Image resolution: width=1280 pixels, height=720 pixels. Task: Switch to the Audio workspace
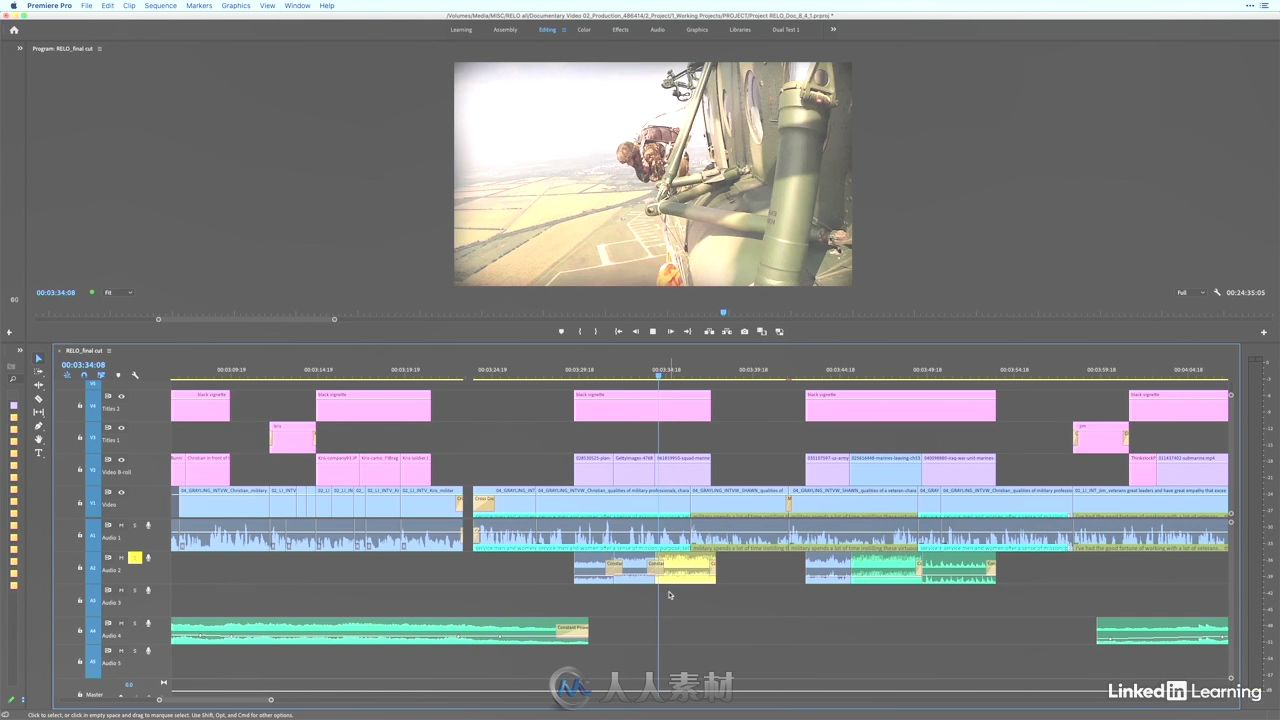[657, 30]
